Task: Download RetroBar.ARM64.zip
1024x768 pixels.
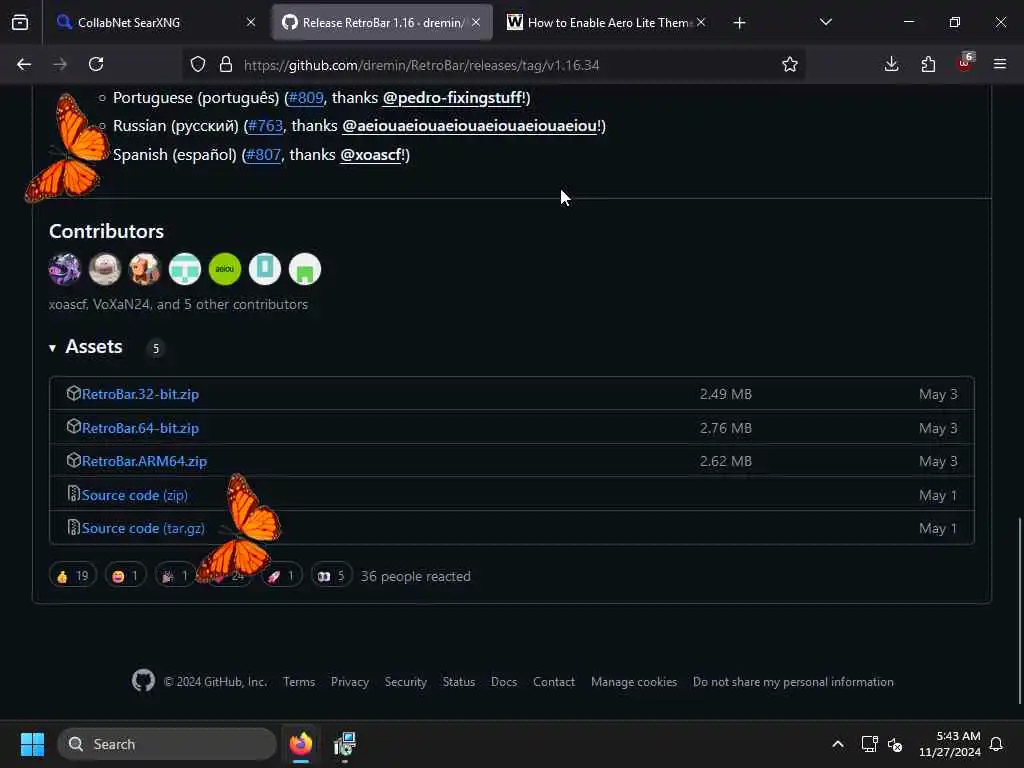Action: (144, 461)
